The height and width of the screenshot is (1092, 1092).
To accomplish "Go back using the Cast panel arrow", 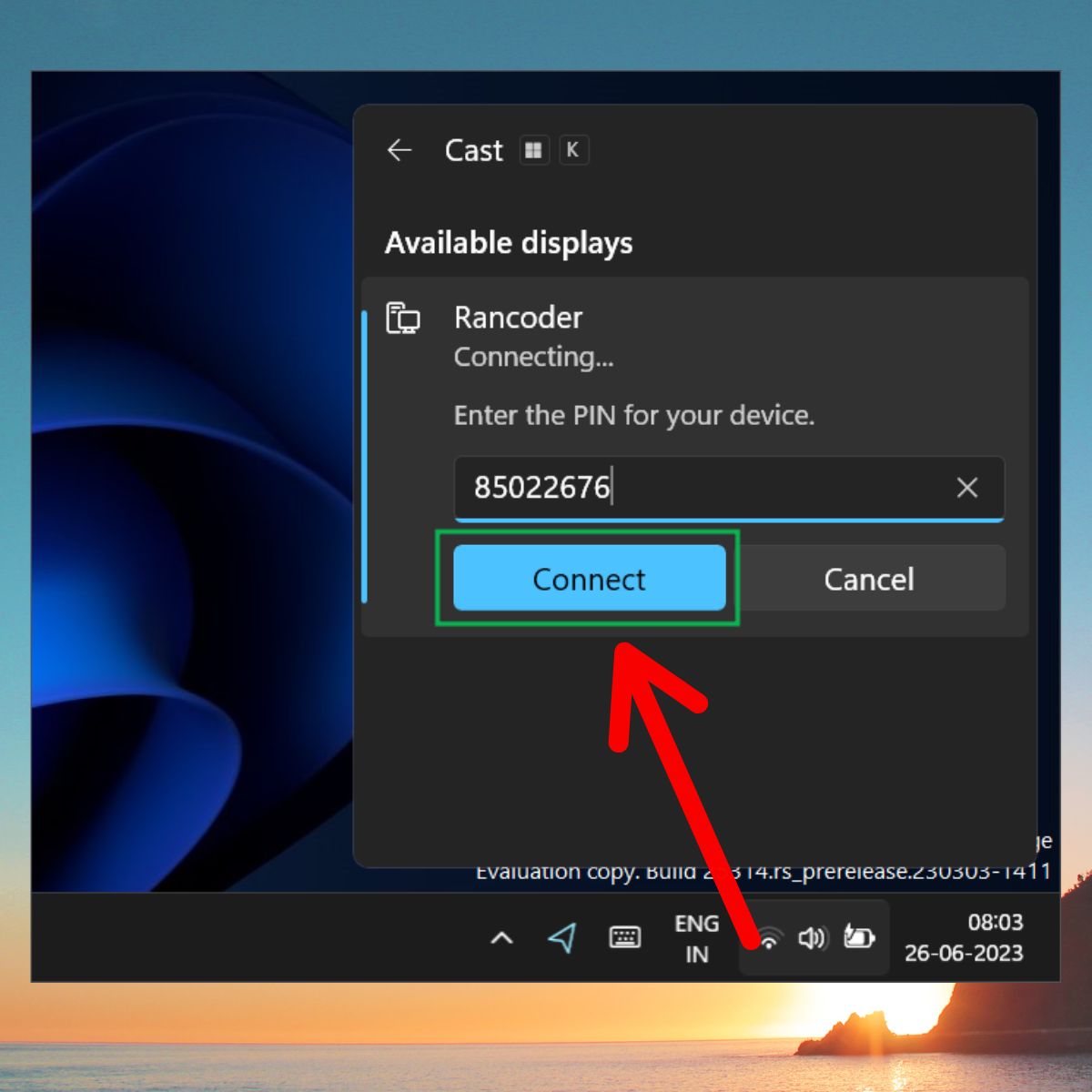I will (399, 150).
